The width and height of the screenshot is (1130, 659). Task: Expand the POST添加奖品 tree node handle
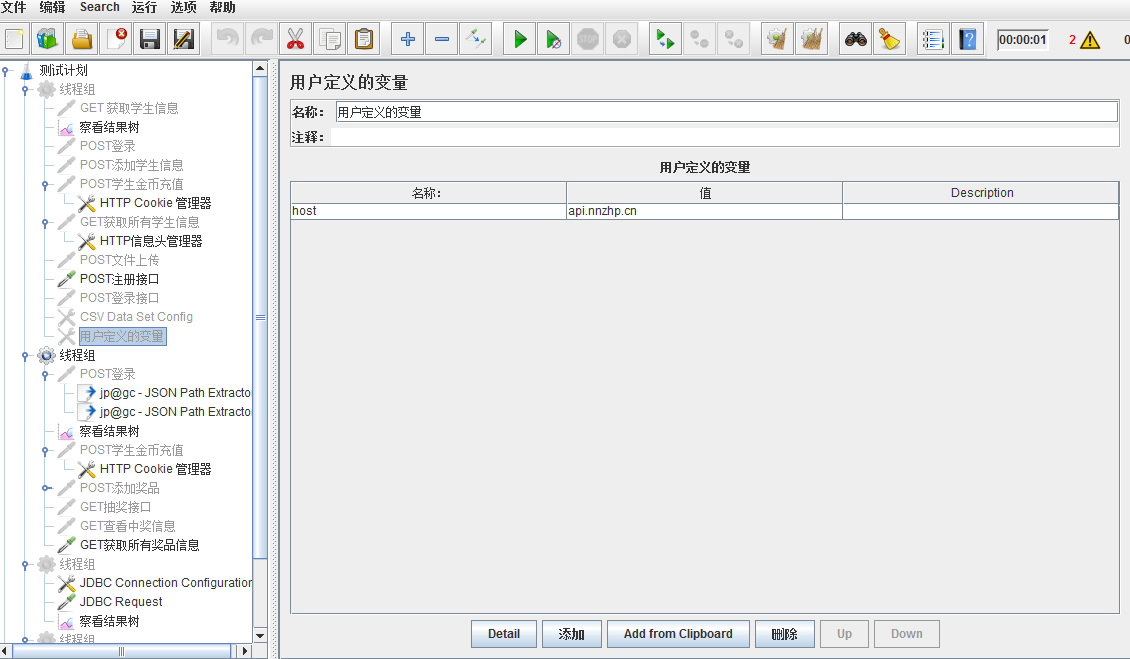46,488
